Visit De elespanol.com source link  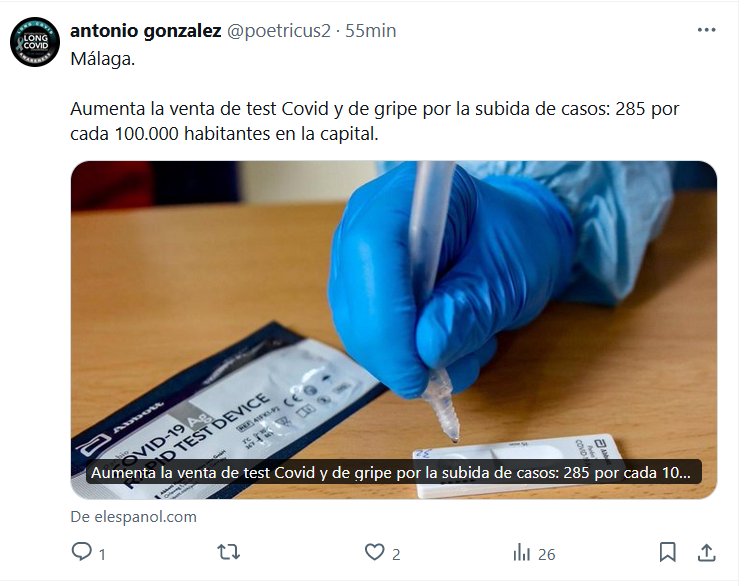pos(133,517)
